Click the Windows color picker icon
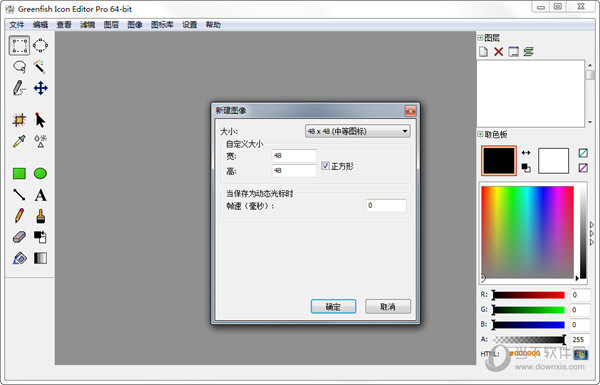This screenshot has width=600, height=385. click(x=580, y=354)
